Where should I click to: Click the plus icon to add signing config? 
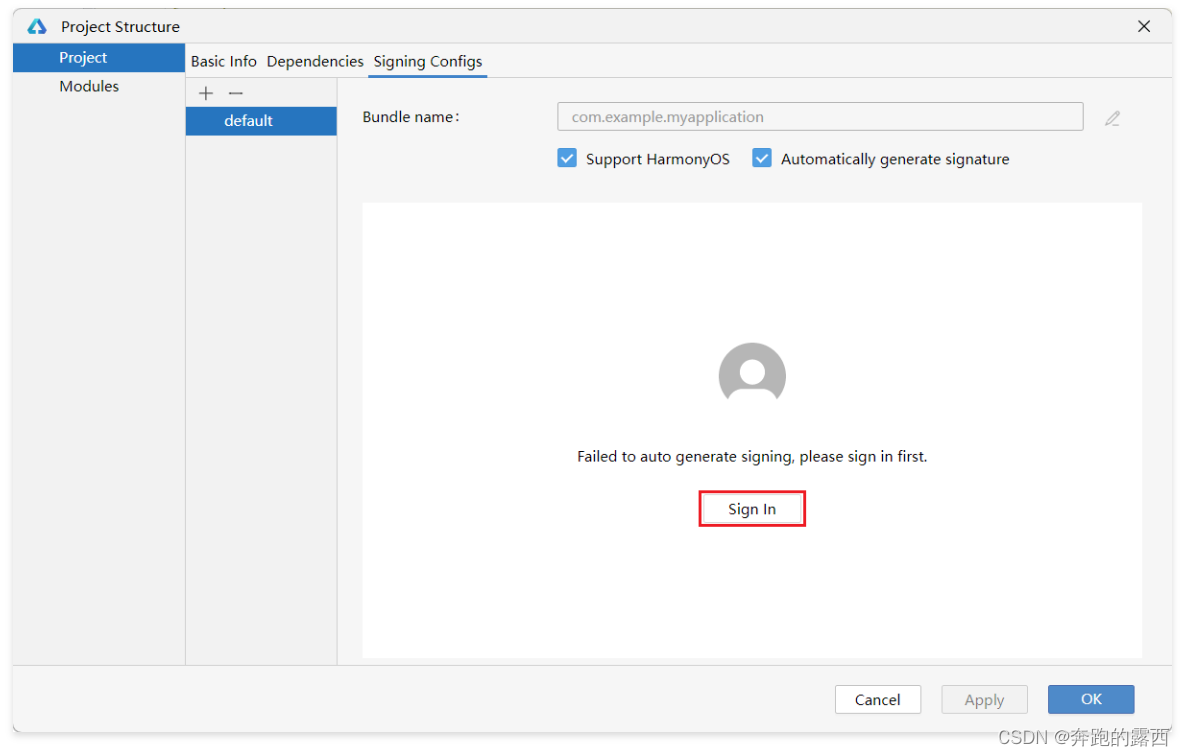point(206,93)
